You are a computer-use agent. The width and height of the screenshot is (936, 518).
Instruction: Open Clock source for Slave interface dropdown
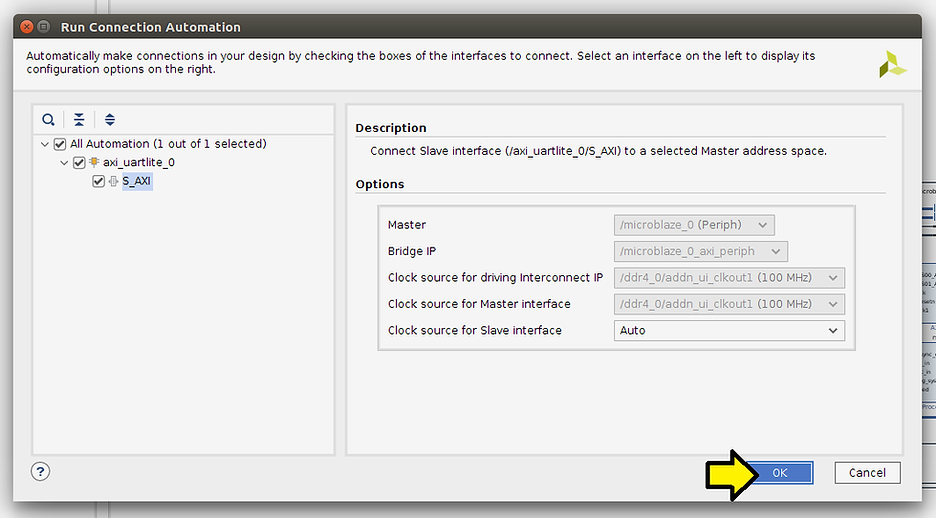click(x=729, y=330)
